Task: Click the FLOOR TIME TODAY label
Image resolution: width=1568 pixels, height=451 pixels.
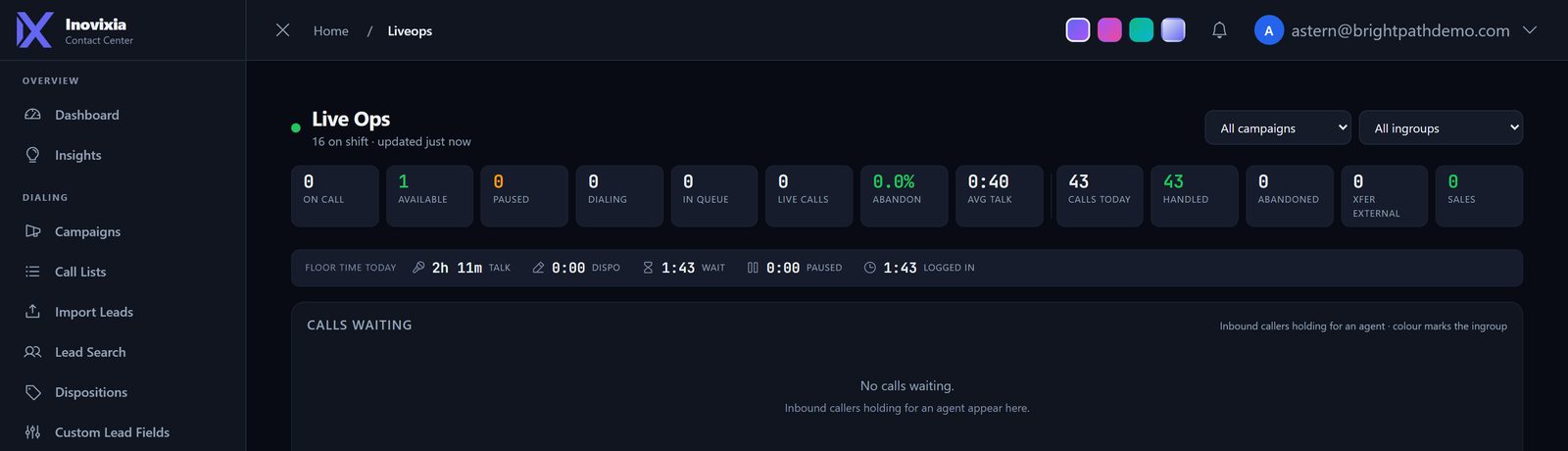Action: coord(351,268)
